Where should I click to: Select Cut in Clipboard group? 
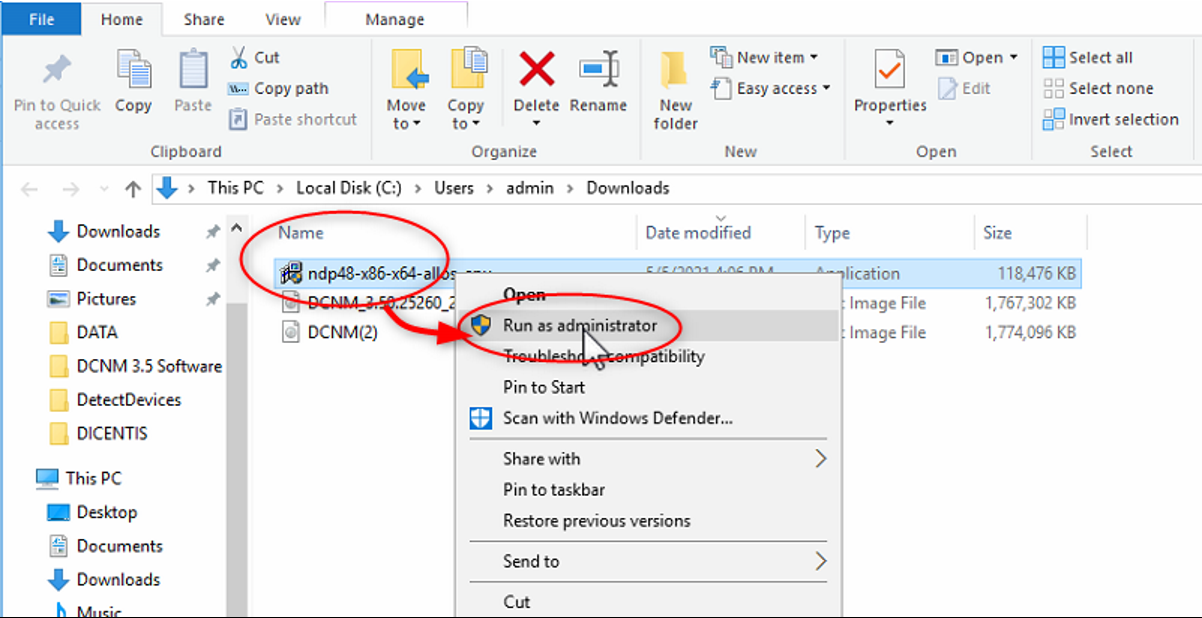[255, 57]
